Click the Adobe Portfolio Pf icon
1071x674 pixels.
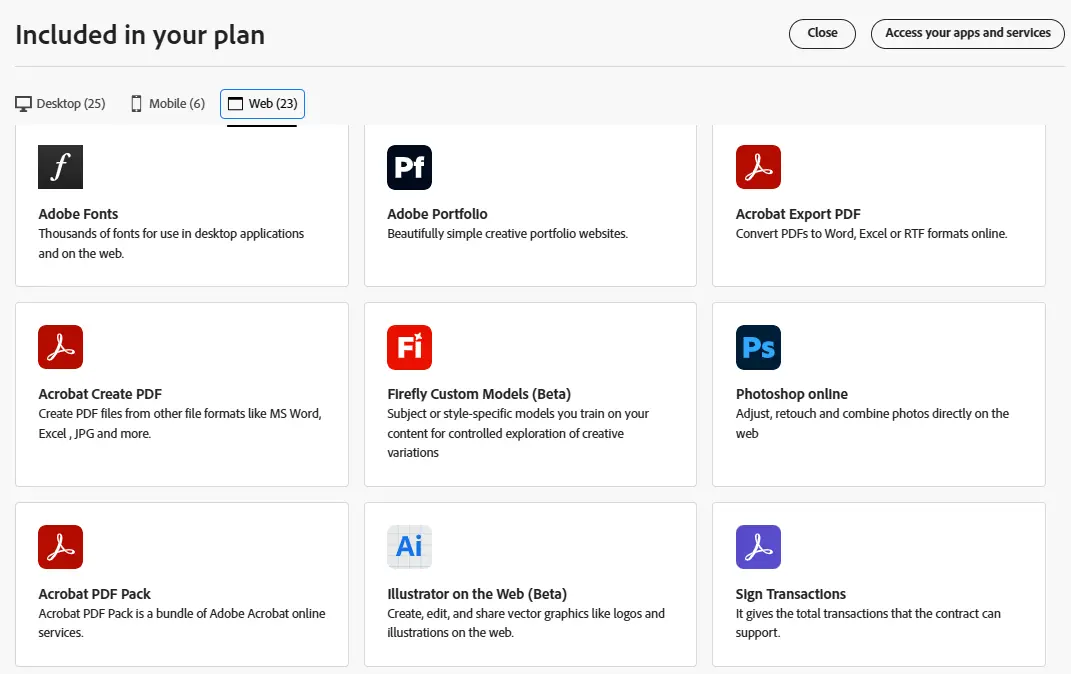409,167
